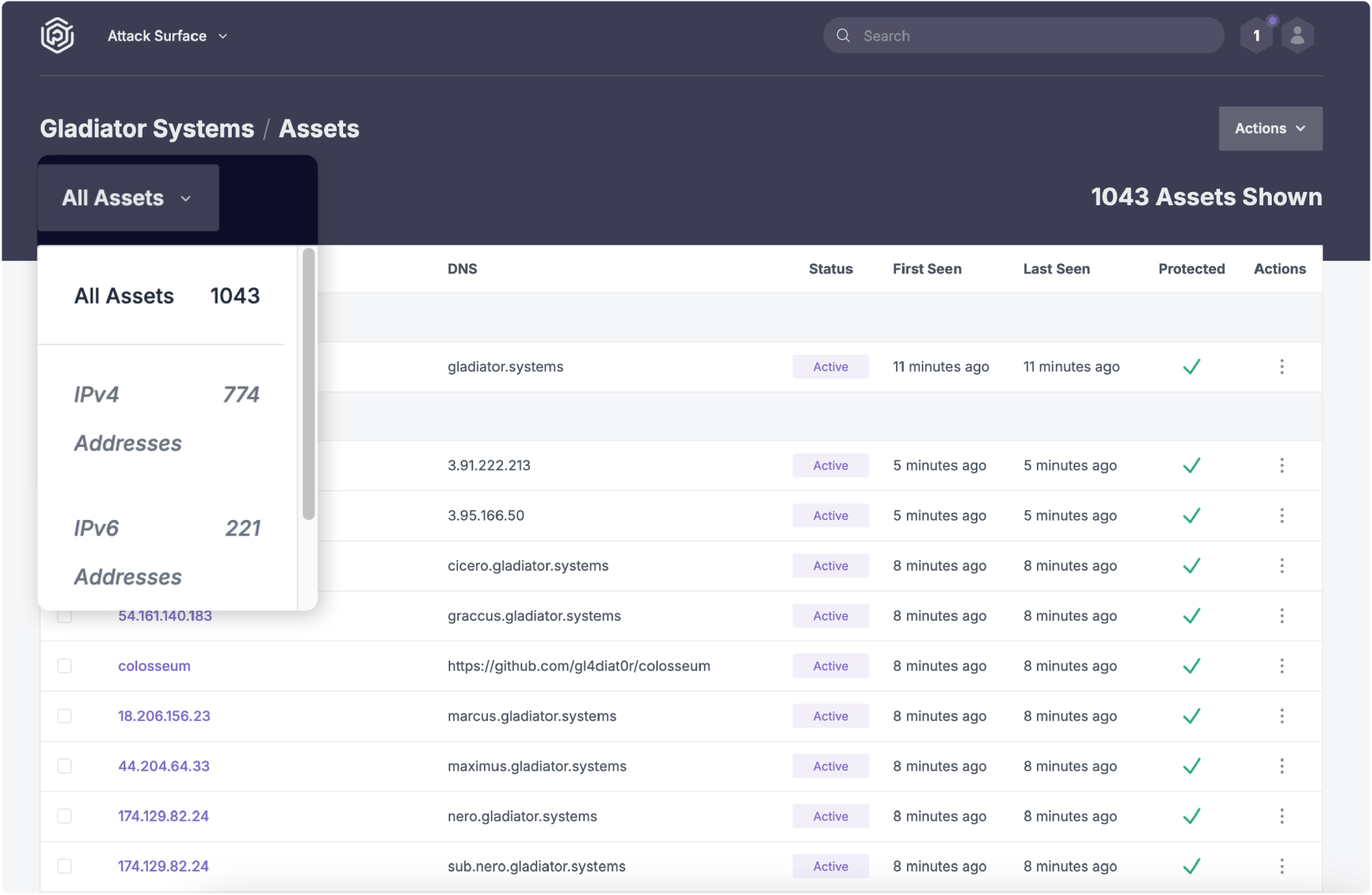Click the filter dropdown scrollbar
Image resolution: width=1372 pixels, height=895 pixels.
point(309,384)
